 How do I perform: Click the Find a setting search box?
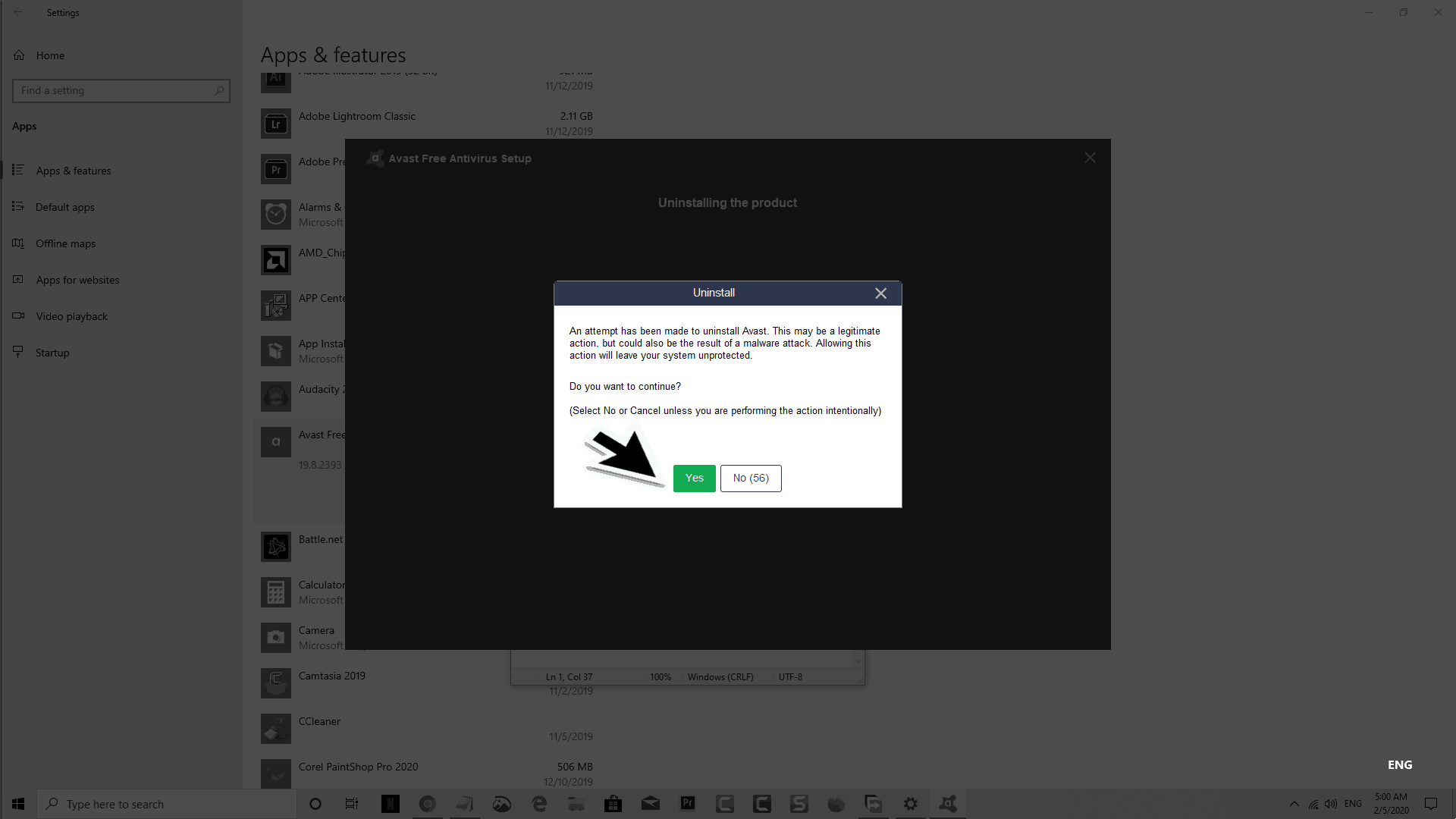(x=121, y=90)
